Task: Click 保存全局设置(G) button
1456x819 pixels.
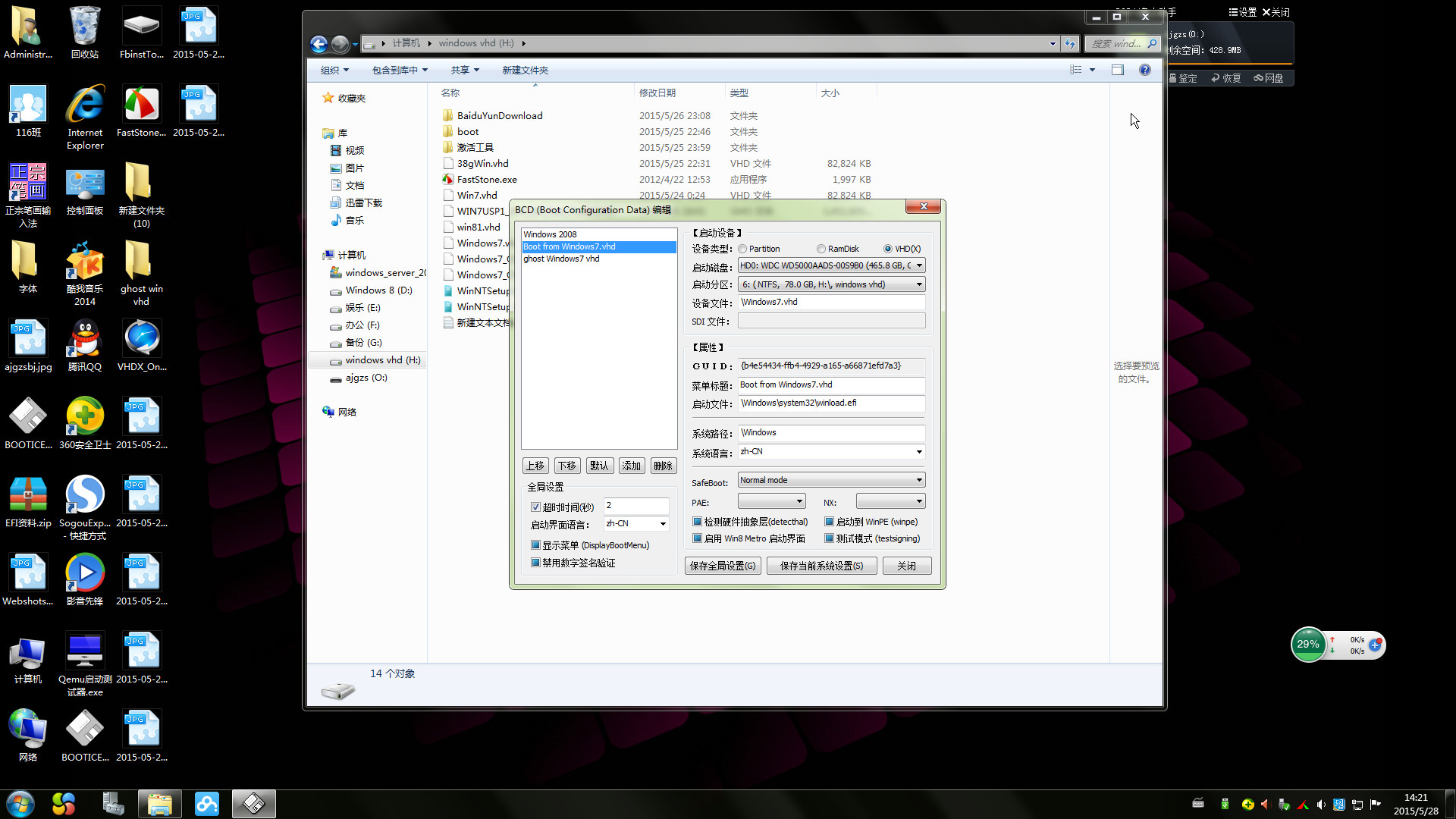Action: [723, 566]
